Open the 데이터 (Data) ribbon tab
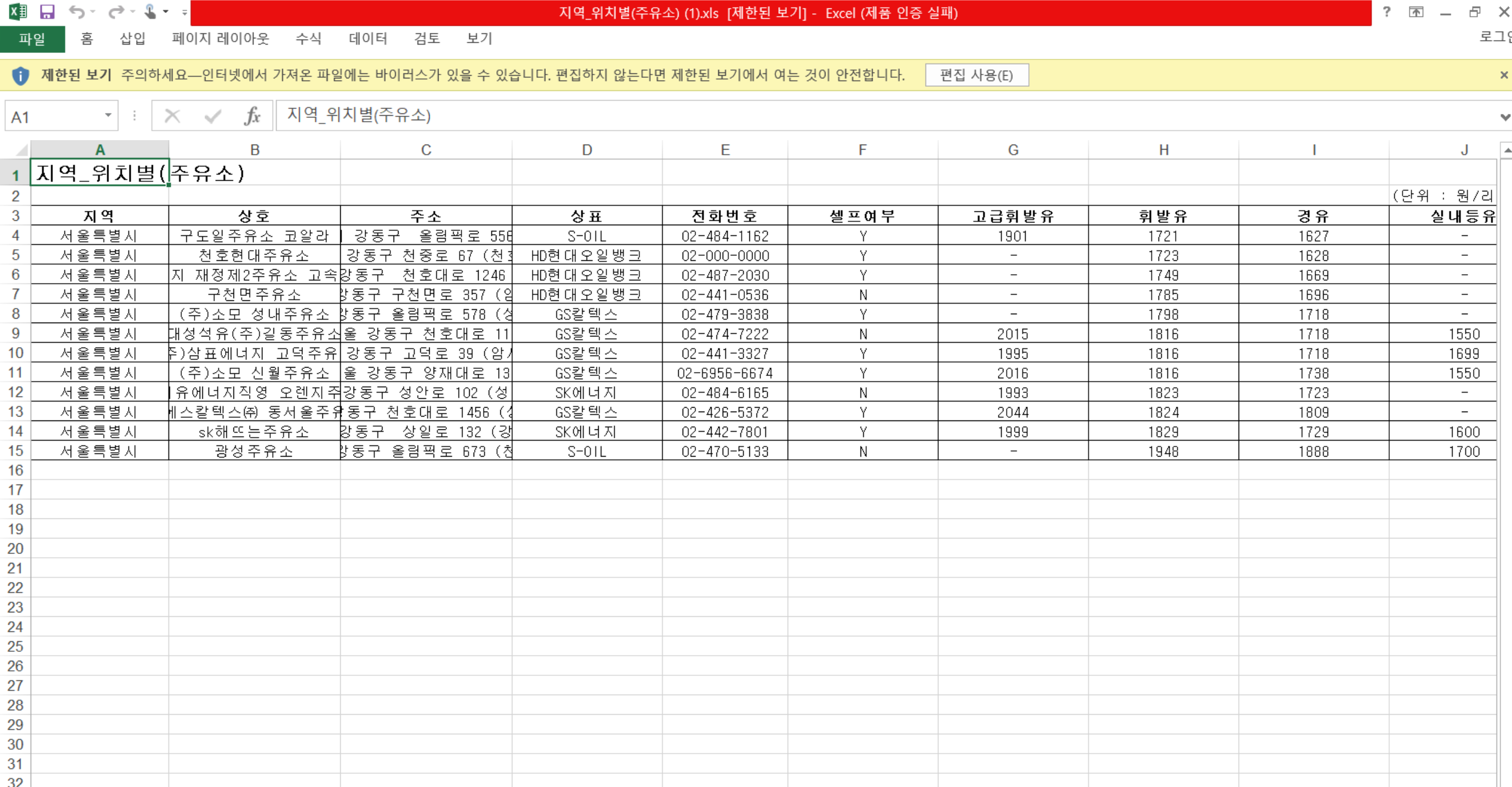The width and height of the screenshot is (1512, 787). (368, 39)
